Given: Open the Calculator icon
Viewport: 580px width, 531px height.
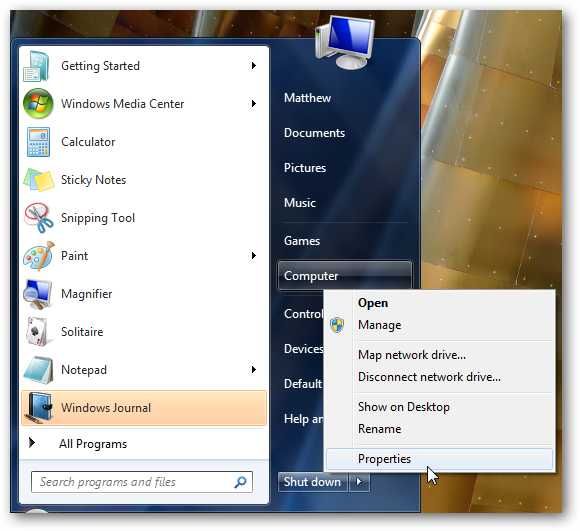Looking at the screenshot, I should click(x=38, y=142).
